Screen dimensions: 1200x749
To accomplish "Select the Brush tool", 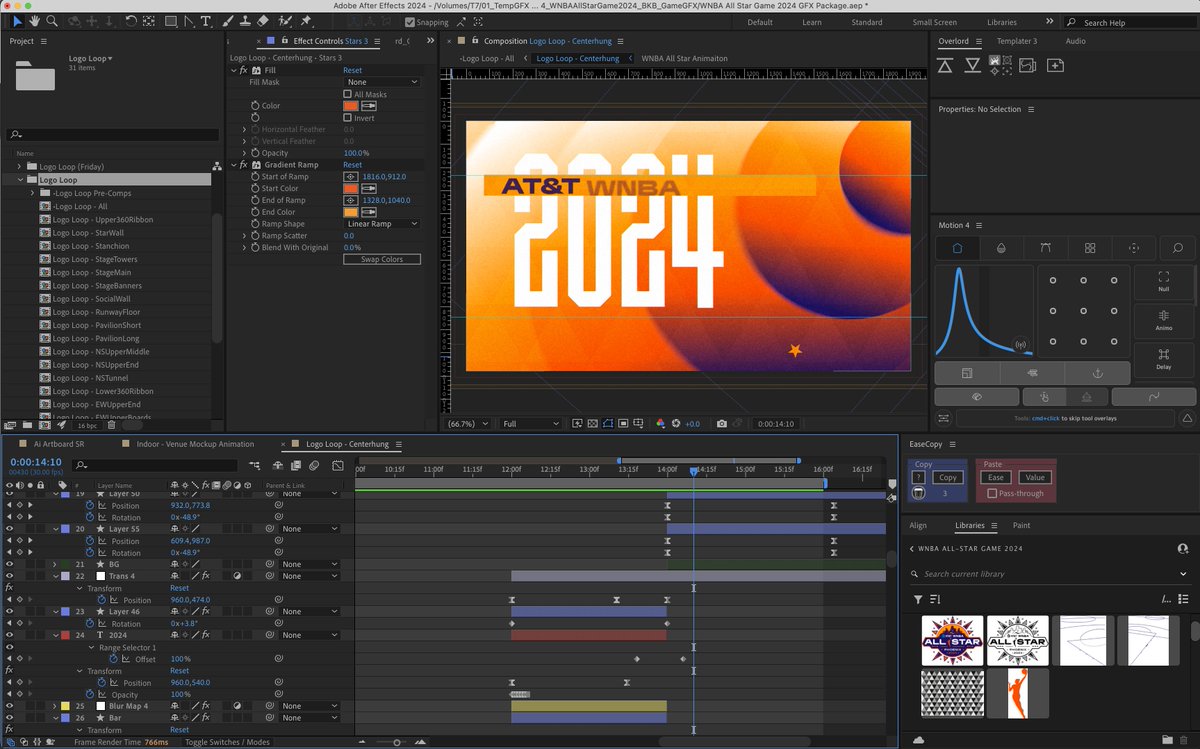I will click(x=226, y=21).
